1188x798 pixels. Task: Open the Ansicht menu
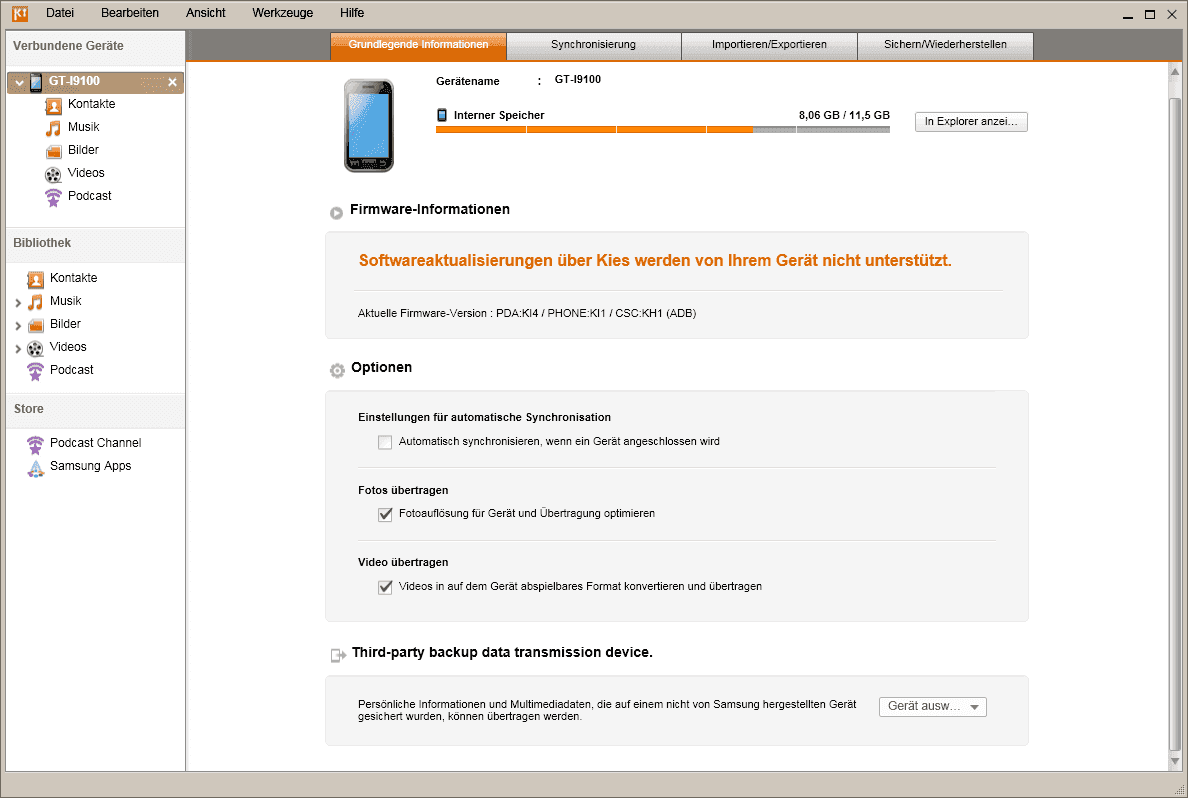coord(205,13)
